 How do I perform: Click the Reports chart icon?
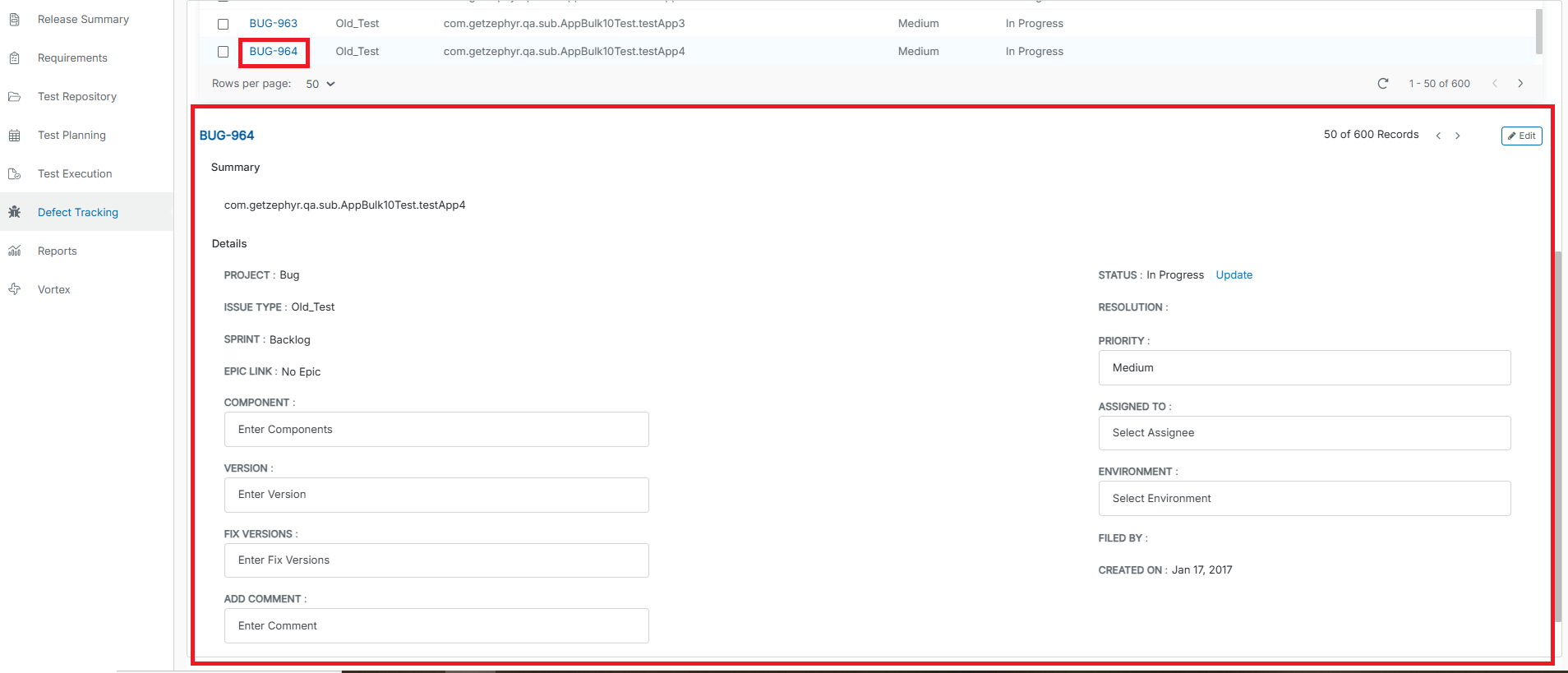coord(14,251)
